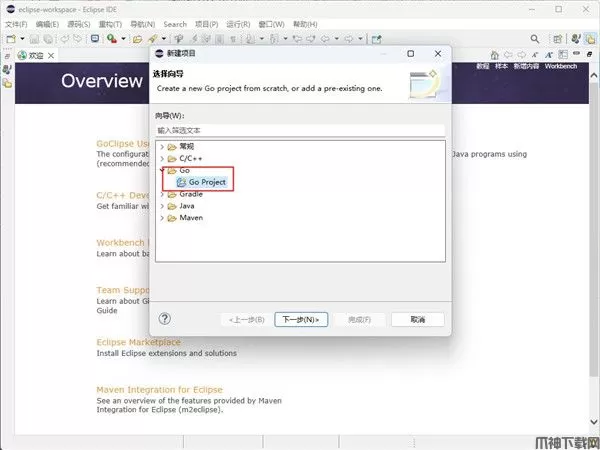The width and height of the screenshot is (600, 450).
Task: Cancel the new project dialog with 取消
Action: click(418, 320)
